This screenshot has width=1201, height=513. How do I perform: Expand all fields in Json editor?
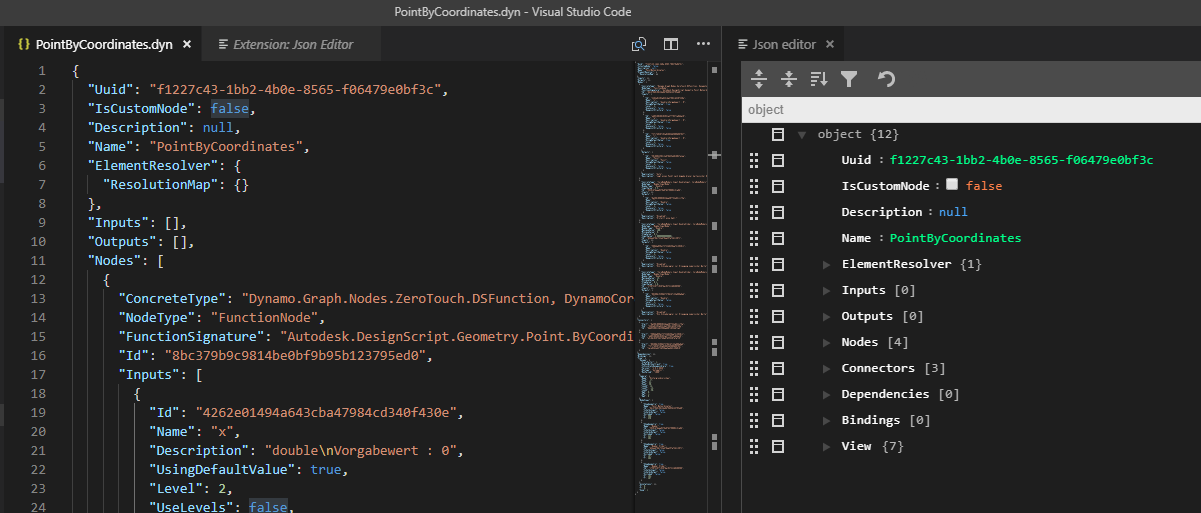coord(759,79)
